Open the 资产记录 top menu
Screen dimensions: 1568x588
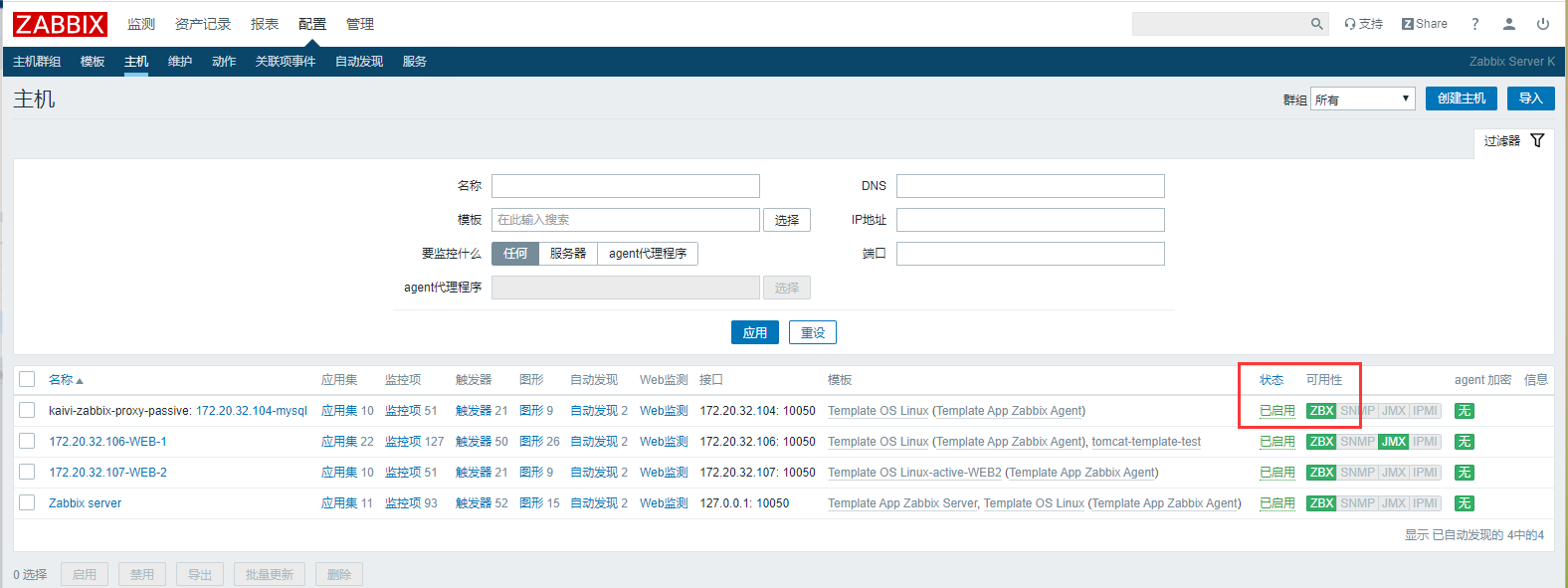point(203,24)
